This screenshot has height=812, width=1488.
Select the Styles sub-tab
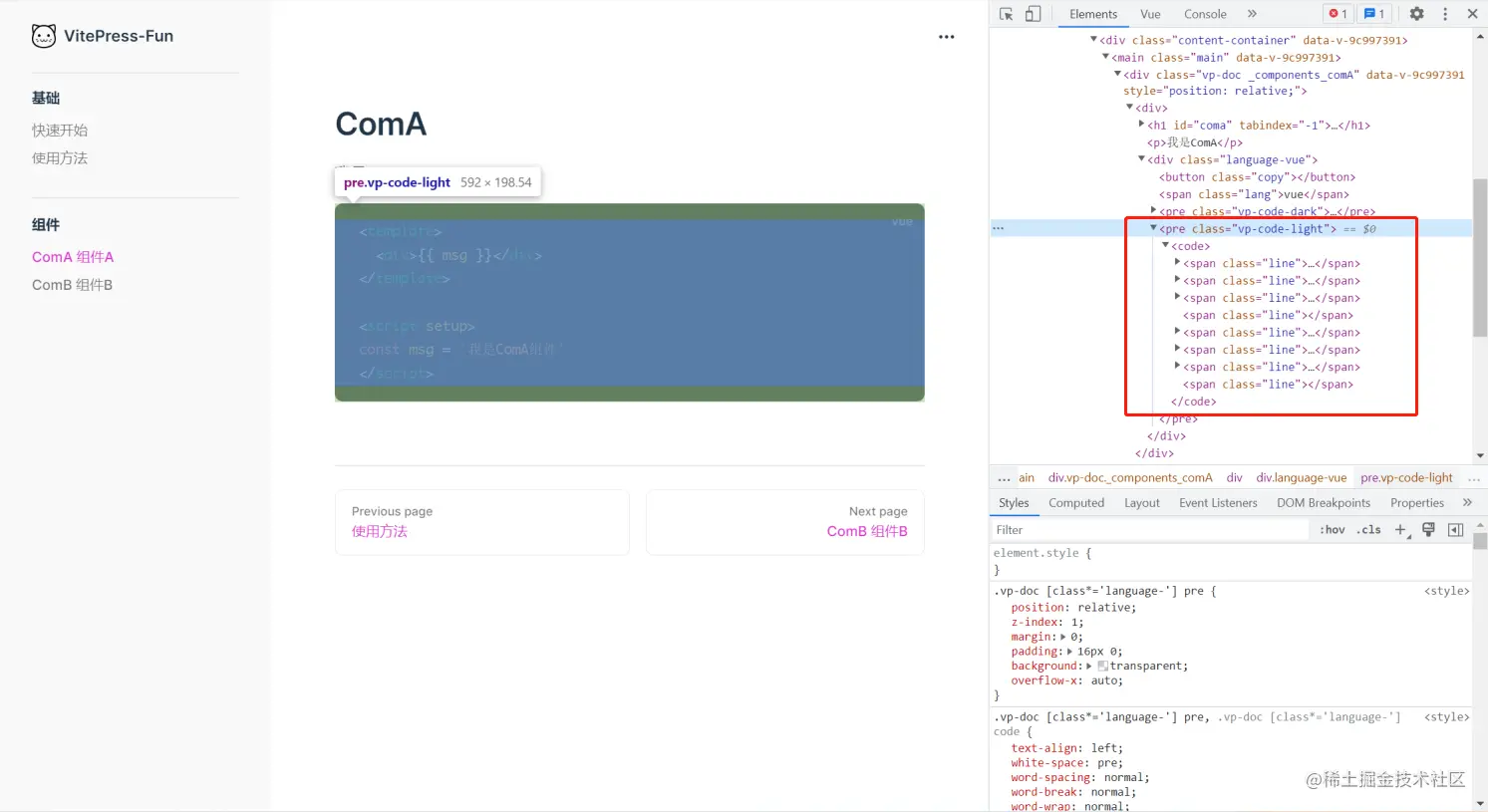click(x=1014, y=503)
